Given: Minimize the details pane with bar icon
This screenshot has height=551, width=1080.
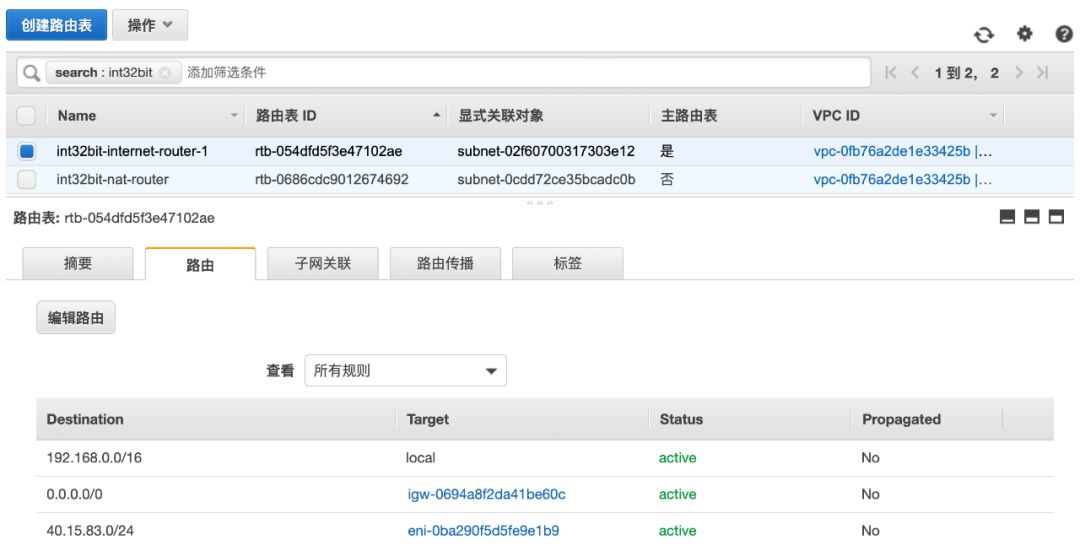Looking at the screenshot, I should click(x=1007, y=217).
